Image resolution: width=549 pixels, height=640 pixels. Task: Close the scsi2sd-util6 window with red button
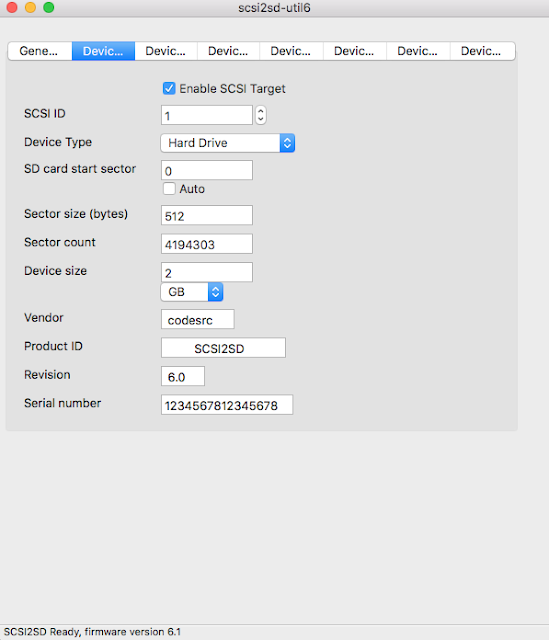pyautogui.click(x=12, y=8)
